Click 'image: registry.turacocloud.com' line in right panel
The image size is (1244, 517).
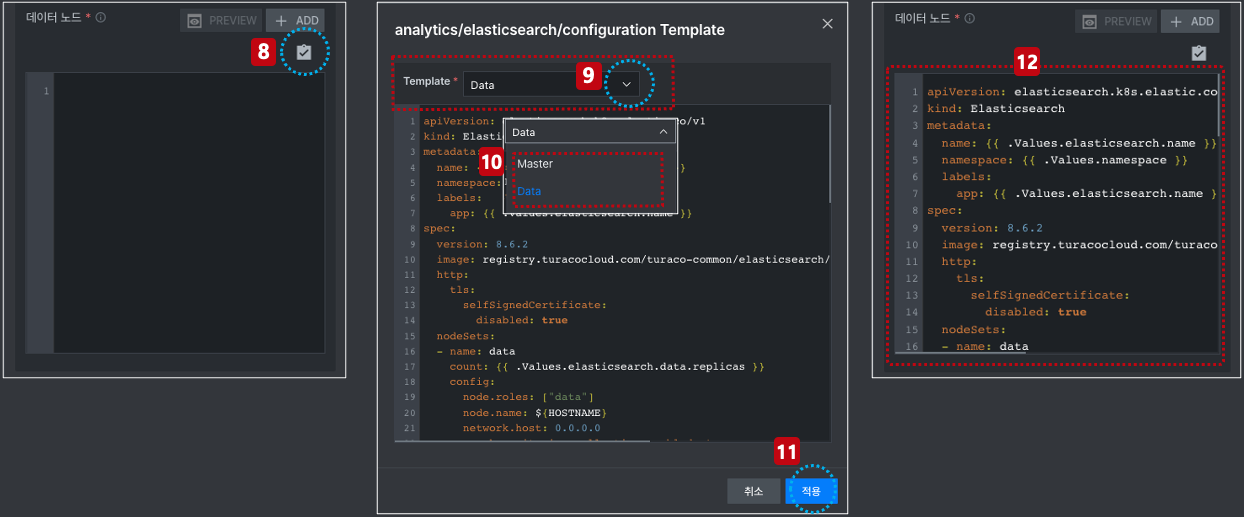[x=1079, y=245]
